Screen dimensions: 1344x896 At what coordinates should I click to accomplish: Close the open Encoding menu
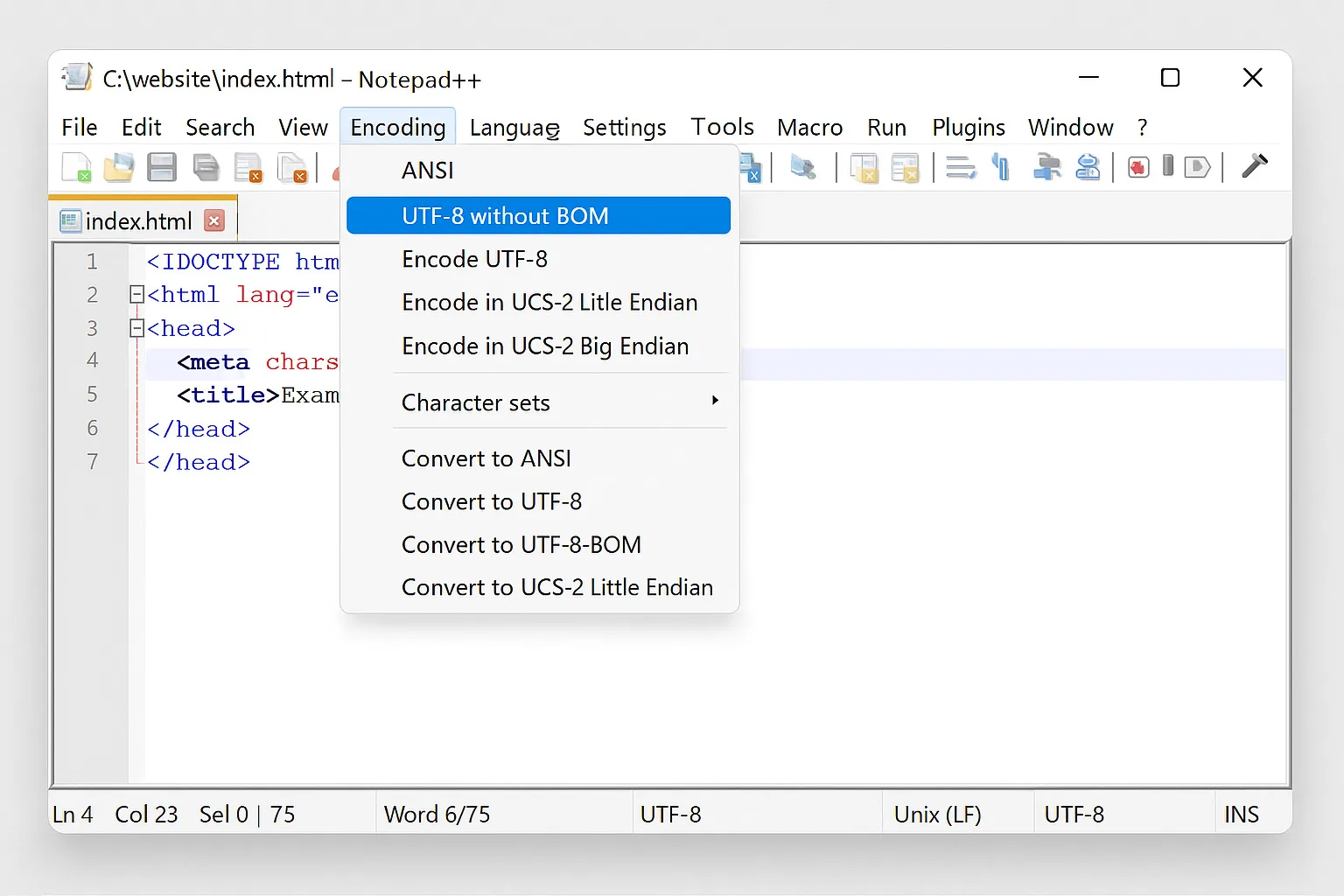[398, 128]
